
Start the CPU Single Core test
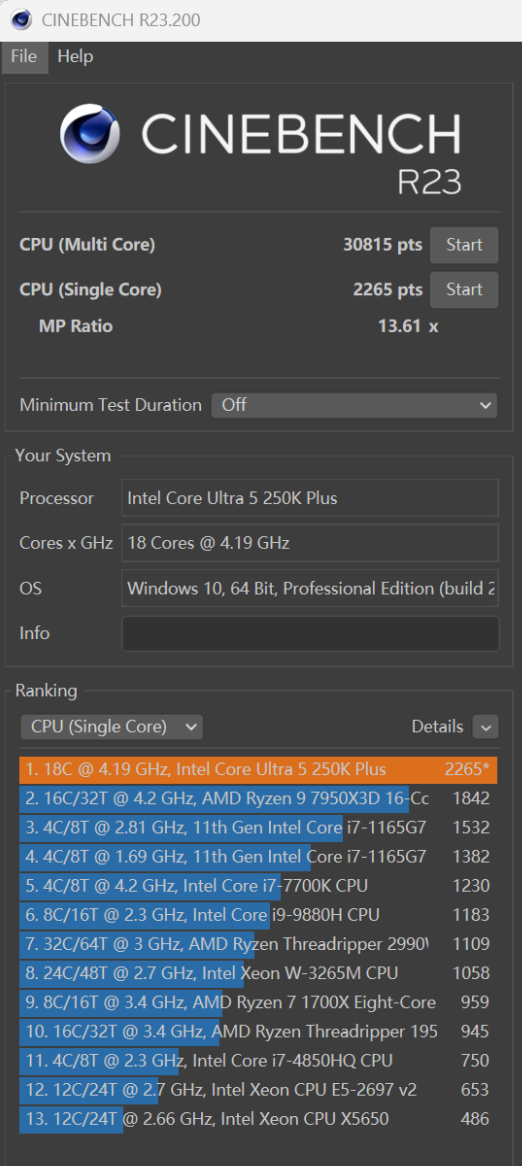click(x=464, y=290)
